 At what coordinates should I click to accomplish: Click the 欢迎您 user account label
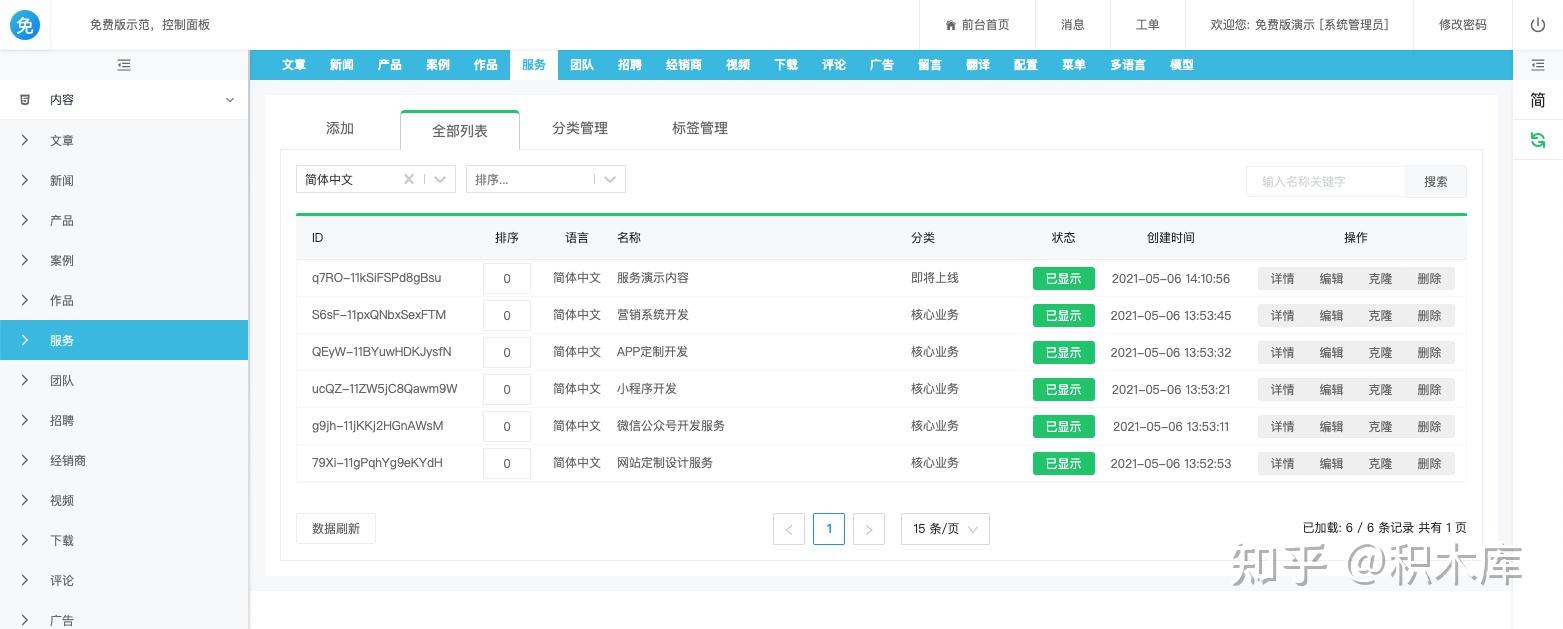coord(1299,25)
